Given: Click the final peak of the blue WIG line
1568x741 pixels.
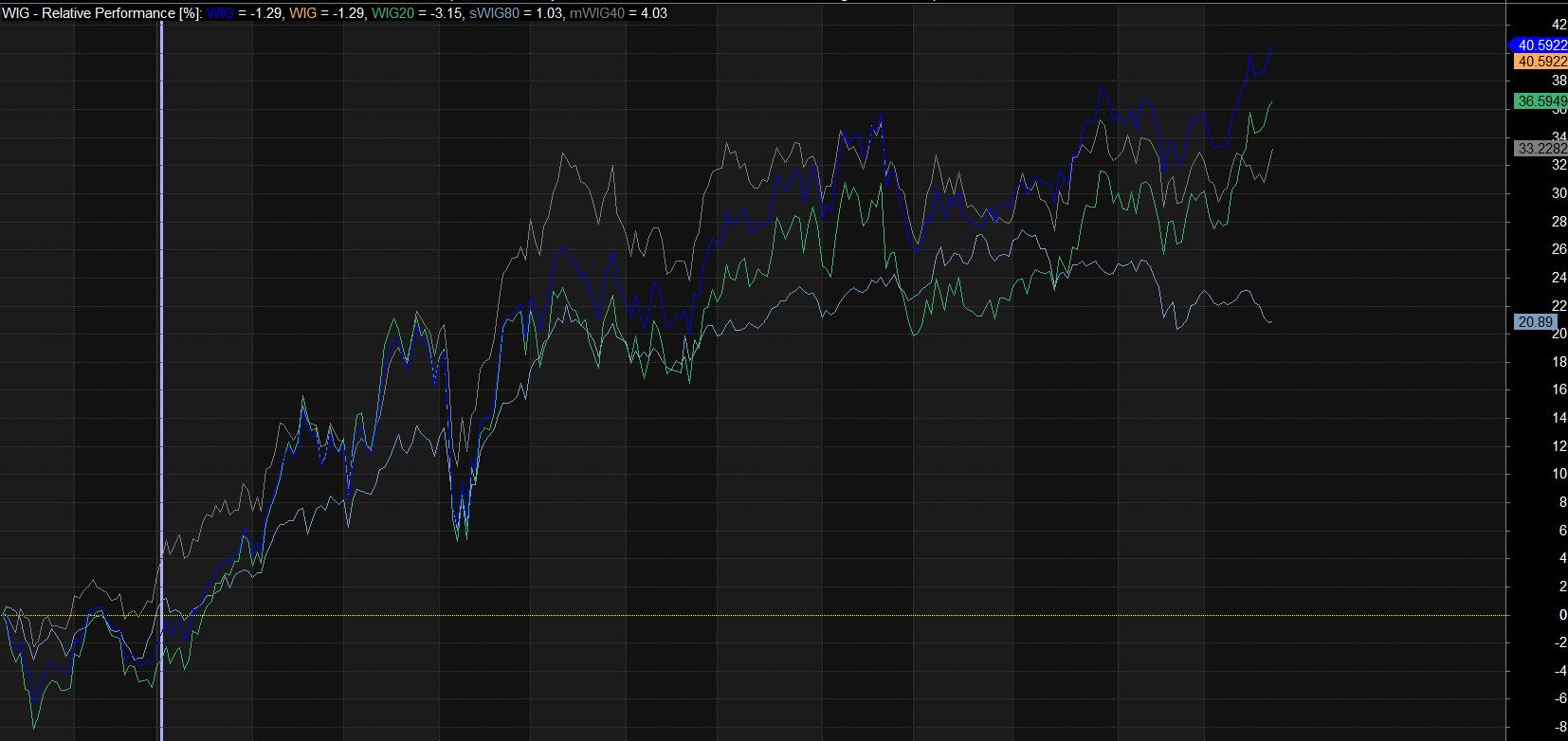Looking at the screenshot, I should 1270,47.
